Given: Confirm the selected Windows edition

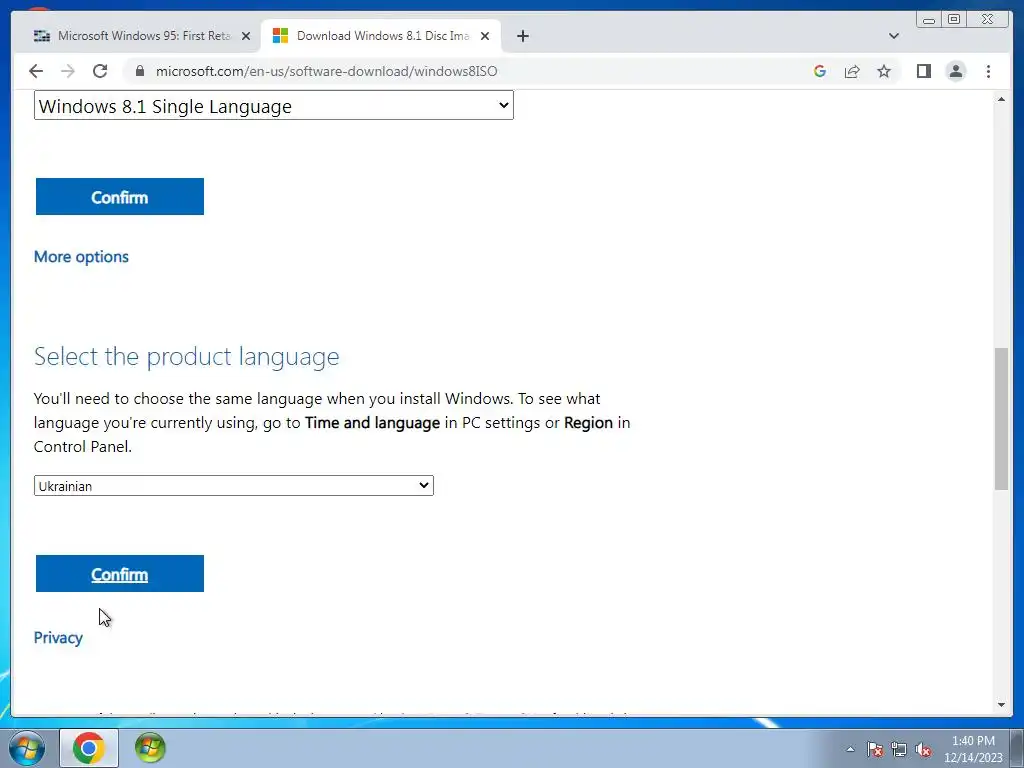Looking at the screenshot, I should click(x=120, y=197).
